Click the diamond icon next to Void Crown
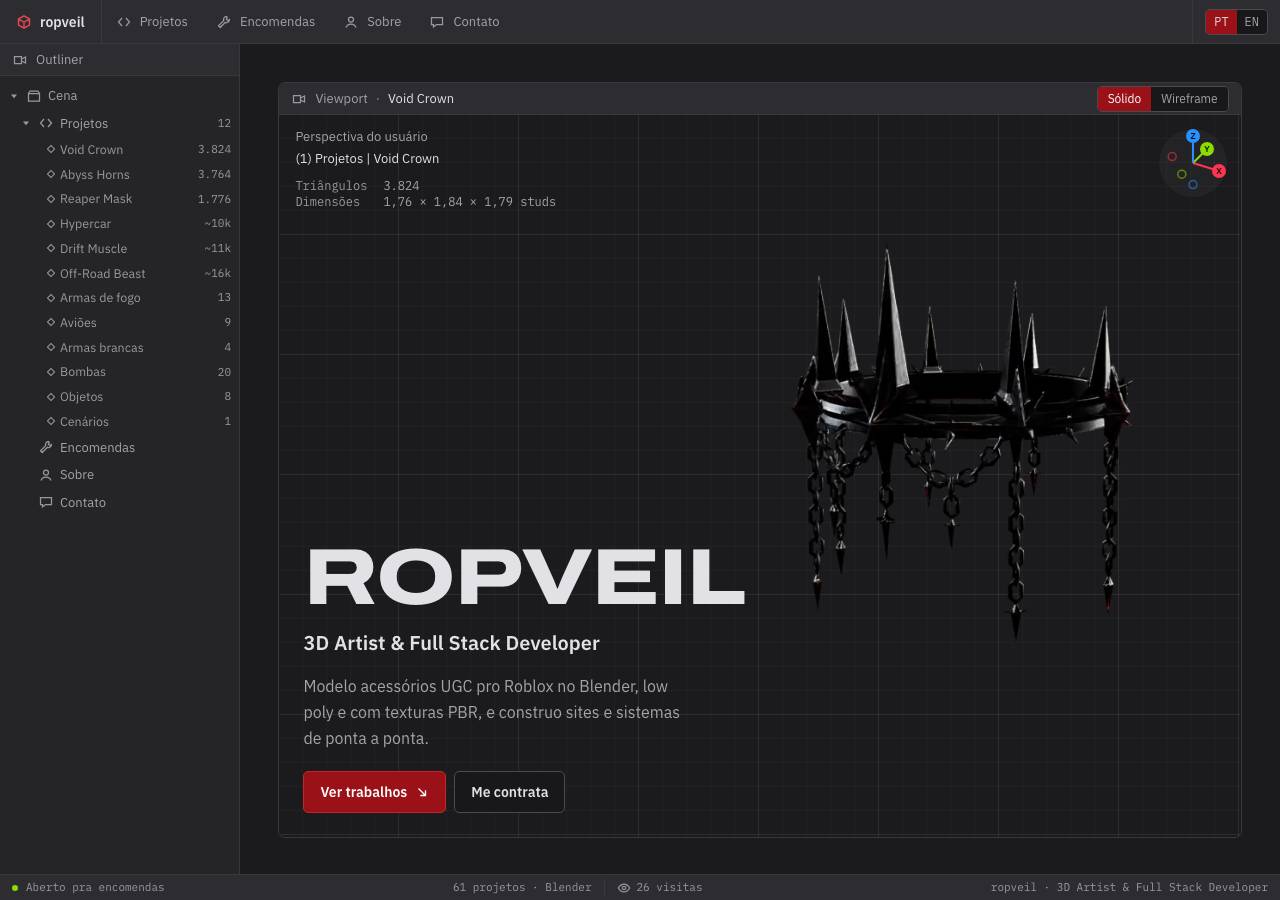This screenshot has width=1280, height=900. tap(51, 149)
